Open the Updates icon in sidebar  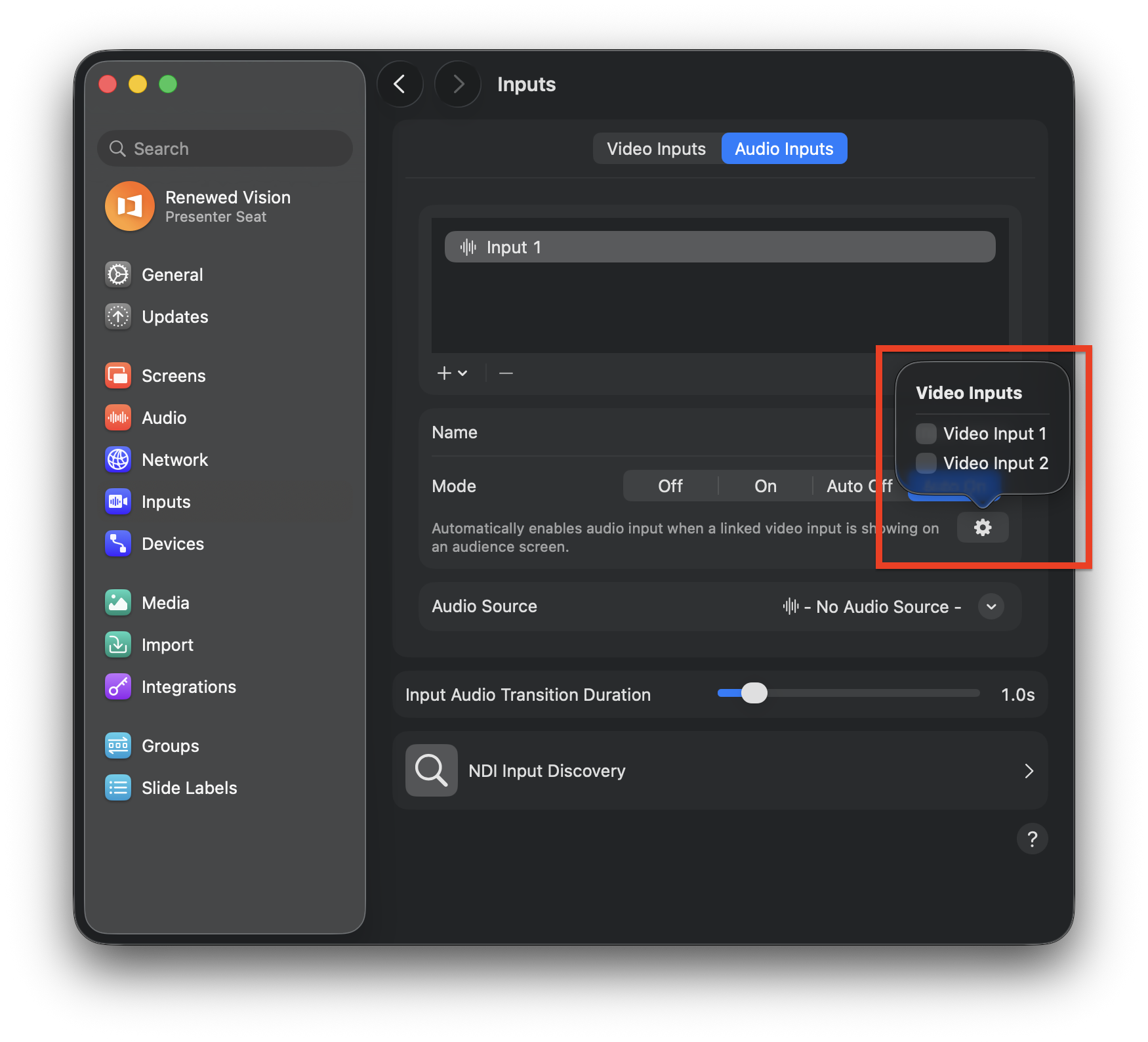tap(118, 316)
